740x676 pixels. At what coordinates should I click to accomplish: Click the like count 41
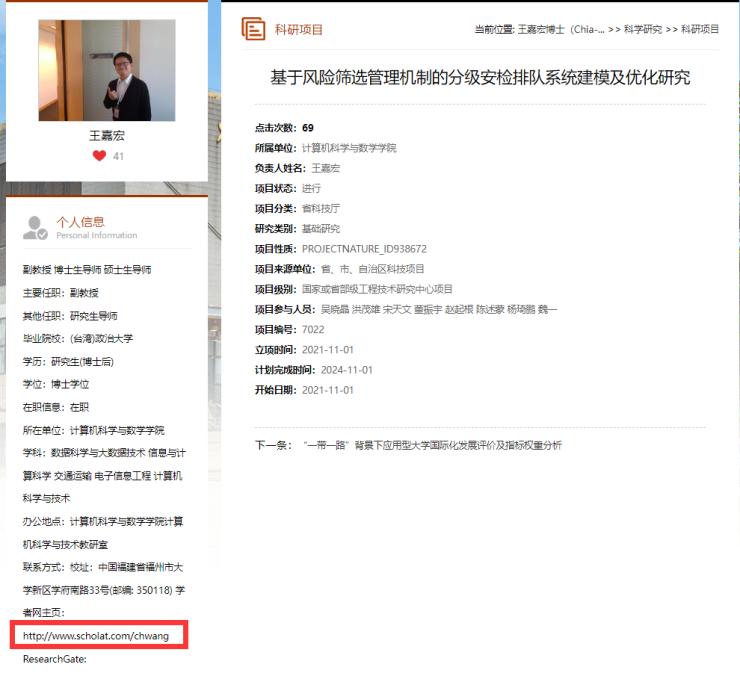coord(119,157)
